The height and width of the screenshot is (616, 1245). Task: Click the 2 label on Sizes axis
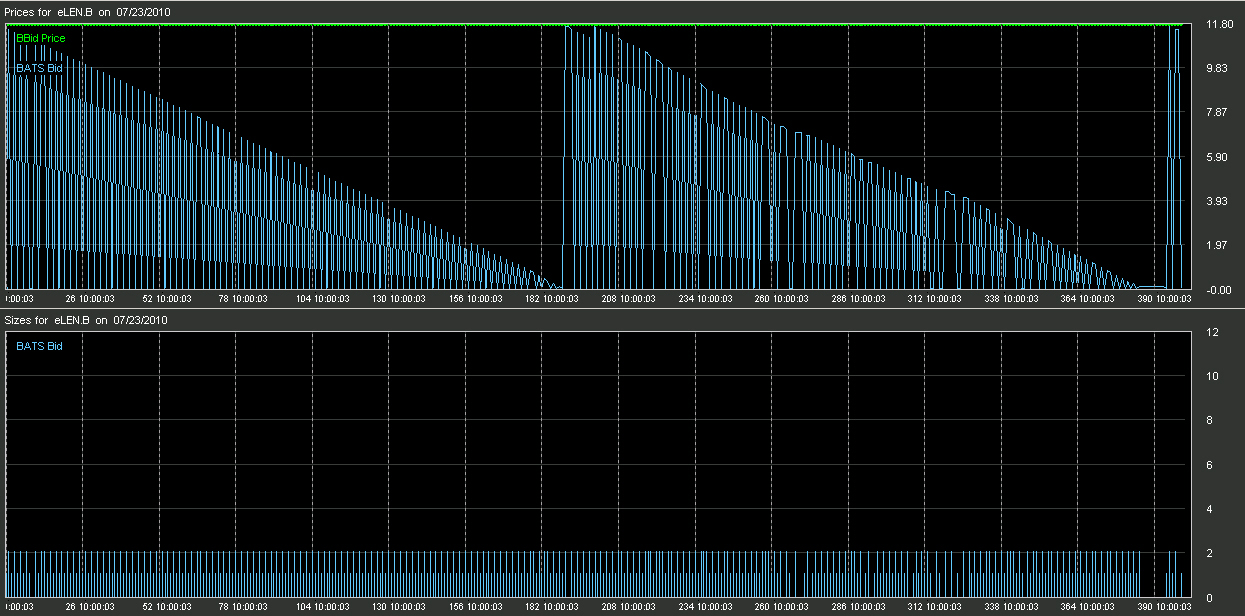[x=1210, y=553]
